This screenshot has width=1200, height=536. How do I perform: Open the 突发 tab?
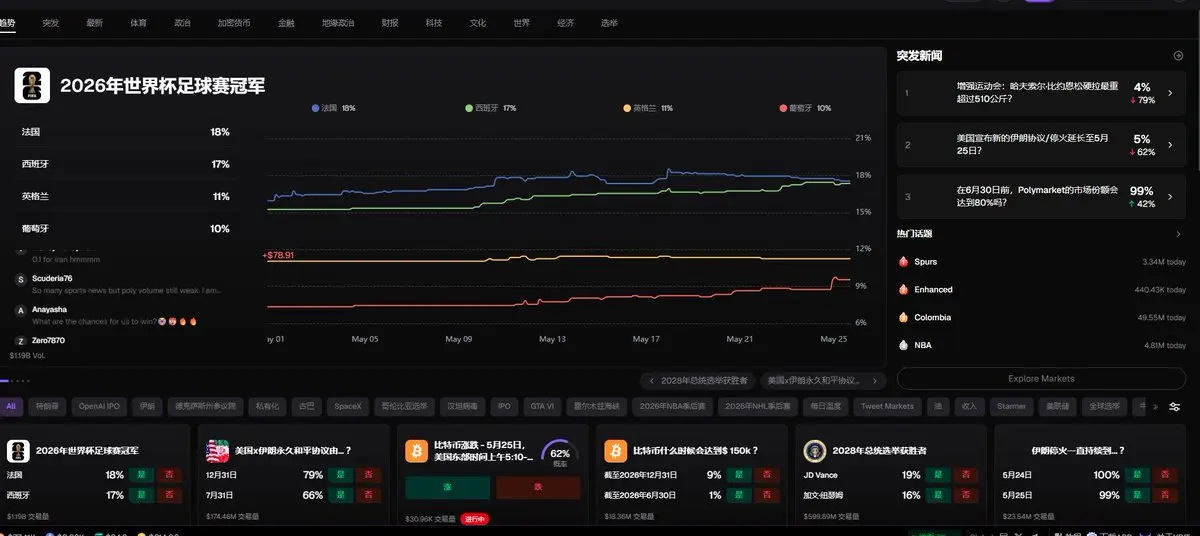click(x=50, y=22)
